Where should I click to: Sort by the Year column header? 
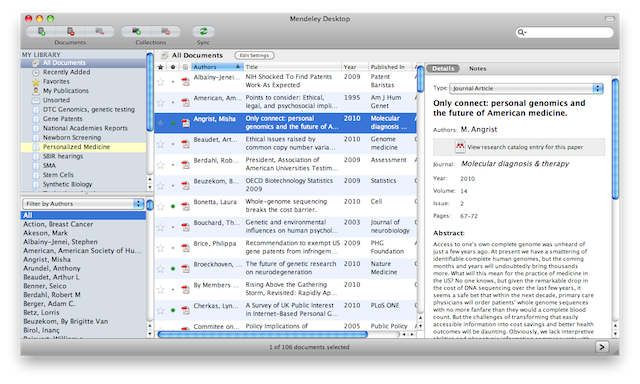pos(354,67)
